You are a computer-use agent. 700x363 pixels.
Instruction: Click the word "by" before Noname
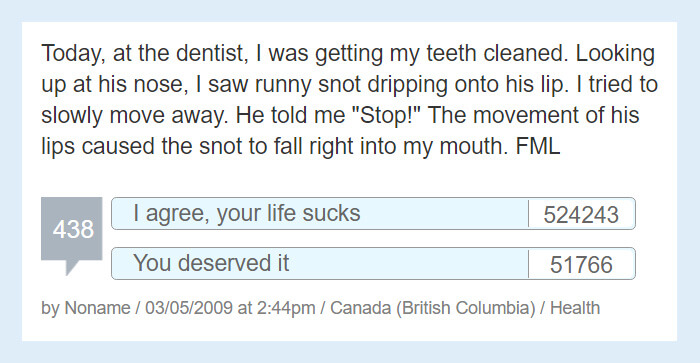click(x=50, y=309)
